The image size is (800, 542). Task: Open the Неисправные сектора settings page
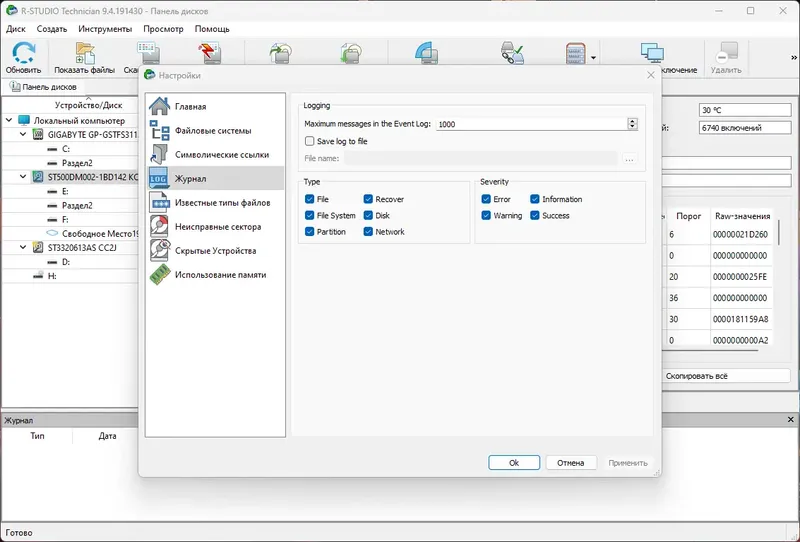coord(215,227)
